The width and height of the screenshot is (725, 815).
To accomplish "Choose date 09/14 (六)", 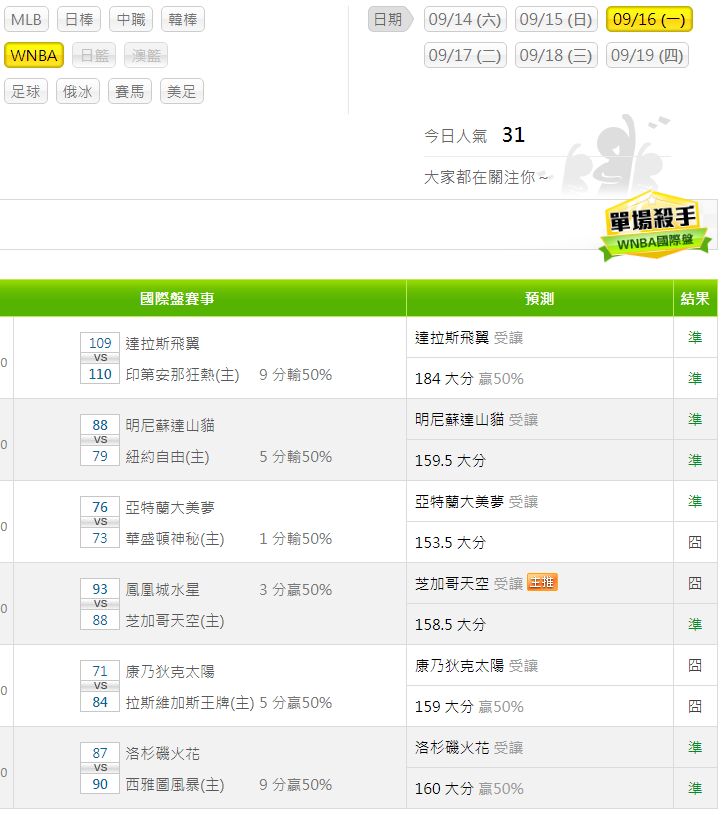I will click(465, 19).
